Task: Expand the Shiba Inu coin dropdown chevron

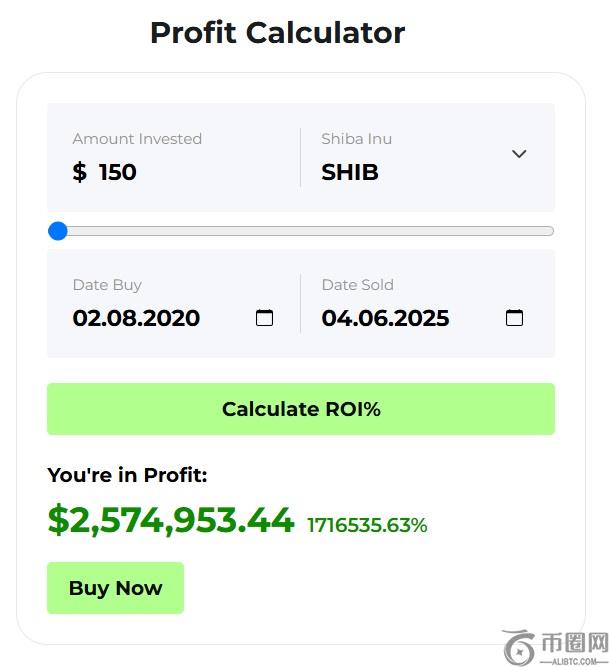Action: [519, 154]
